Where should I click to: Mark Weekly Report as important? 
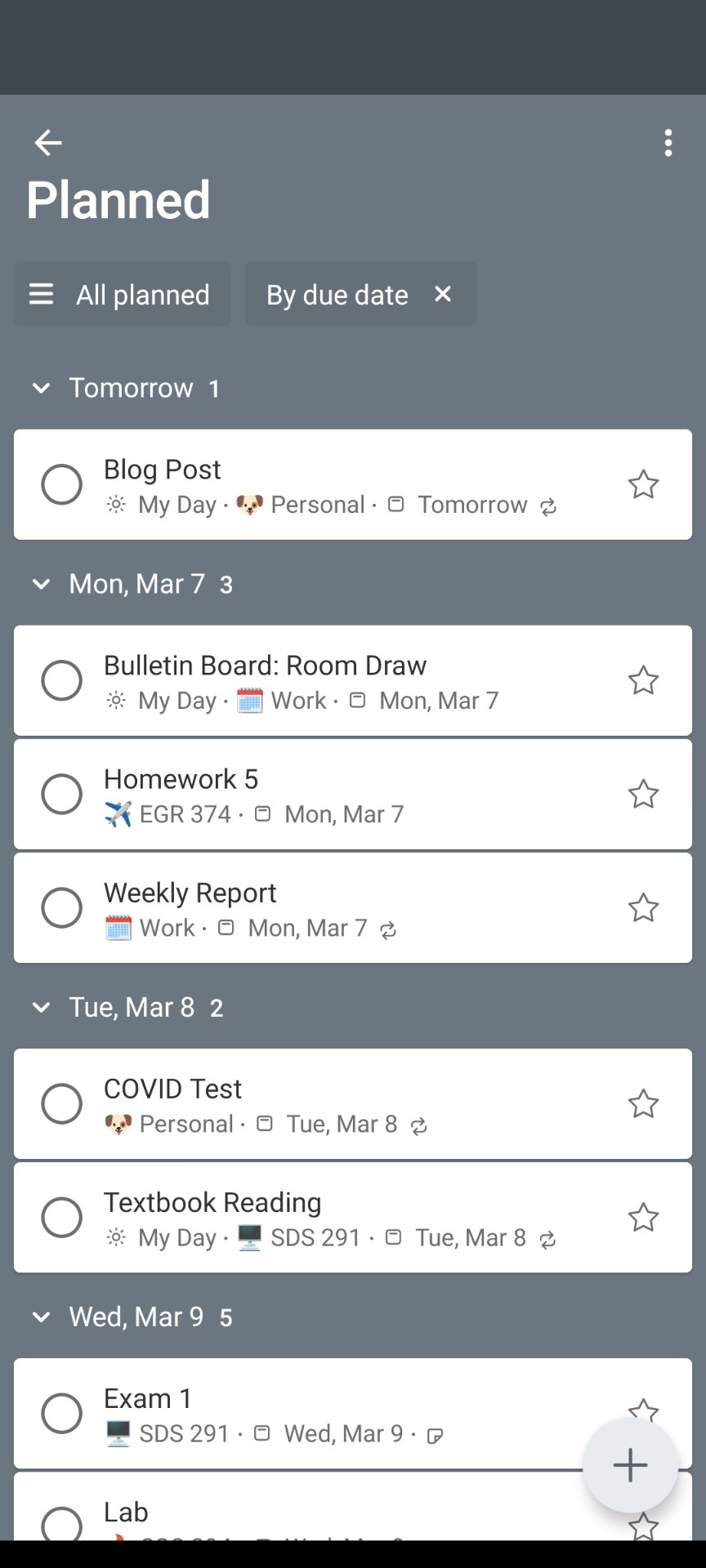click(x=643, y=907)
